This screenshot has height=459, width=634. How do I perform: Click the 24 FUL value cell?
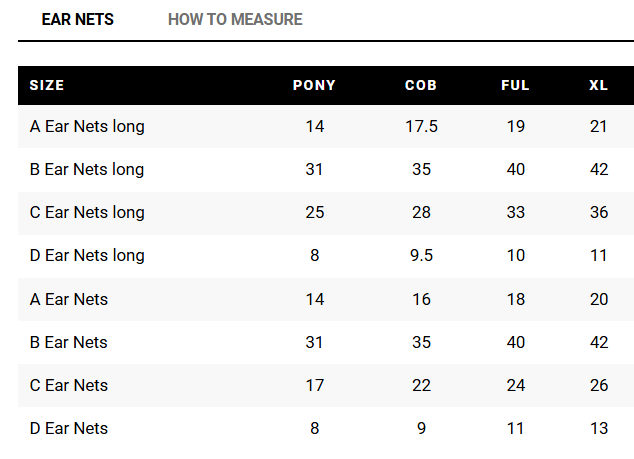tap(516, 385)
